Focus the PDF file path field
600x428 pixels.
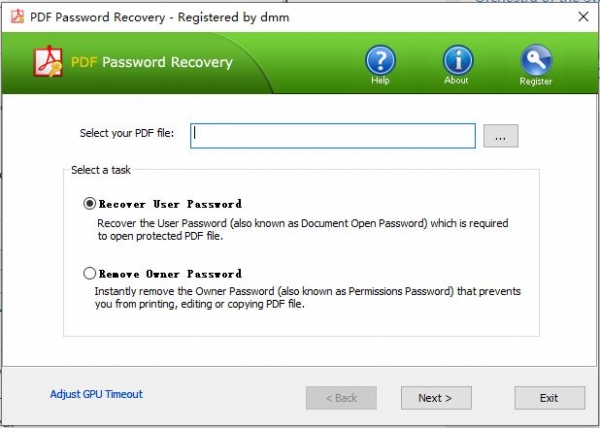pos(332,135)
